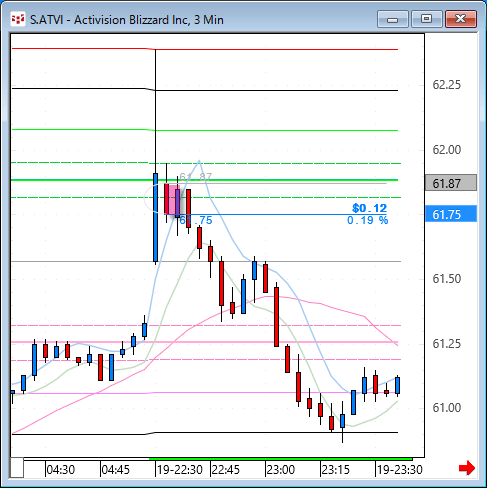Close the S.ATVI chart window

(x=461, y=19)
